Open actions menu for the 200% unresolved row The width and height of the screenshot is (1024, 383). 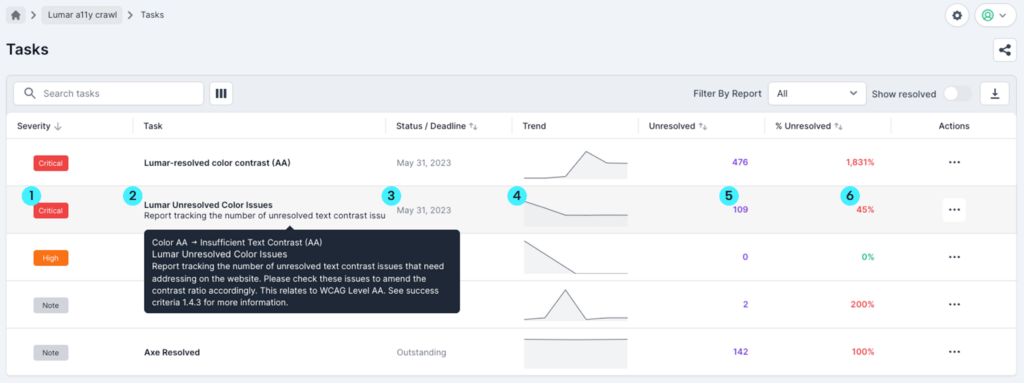[954, 305]
